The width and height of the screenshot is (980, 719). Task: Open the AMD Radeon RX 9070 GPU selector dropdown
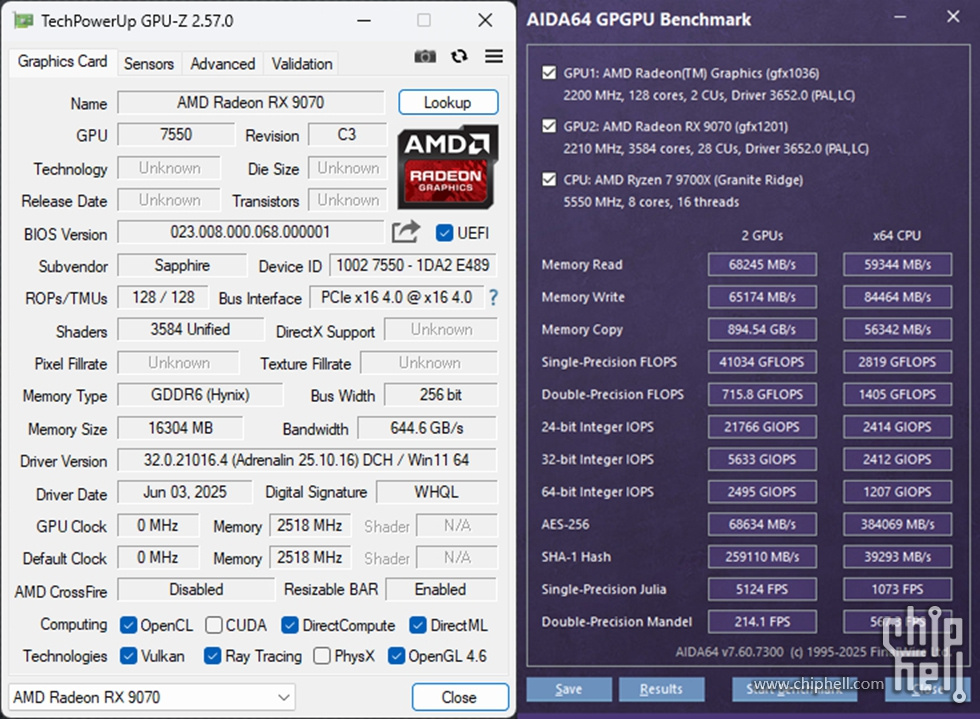point(151,697)
